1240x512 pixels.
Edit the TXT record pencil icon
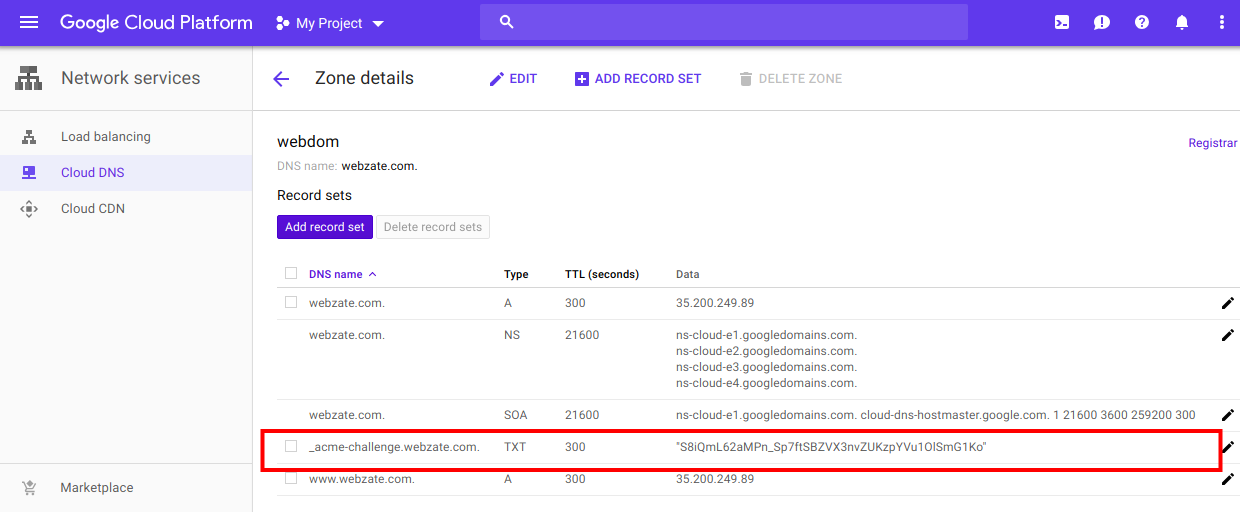1229,447
